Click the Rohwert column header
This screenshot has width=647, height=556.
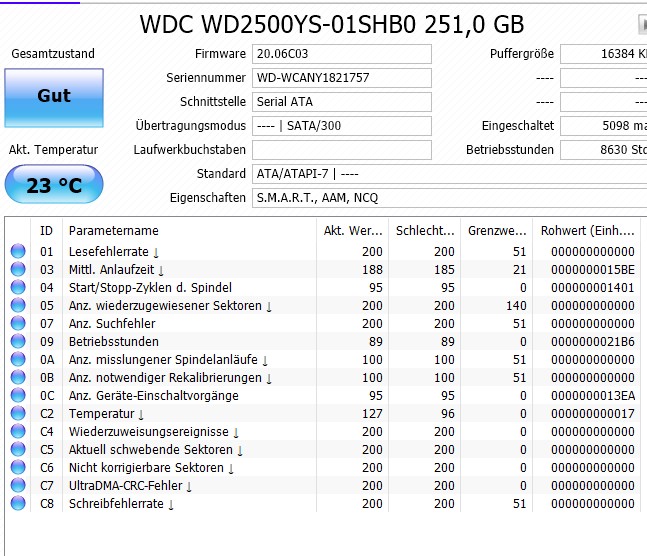click(587, 231)
